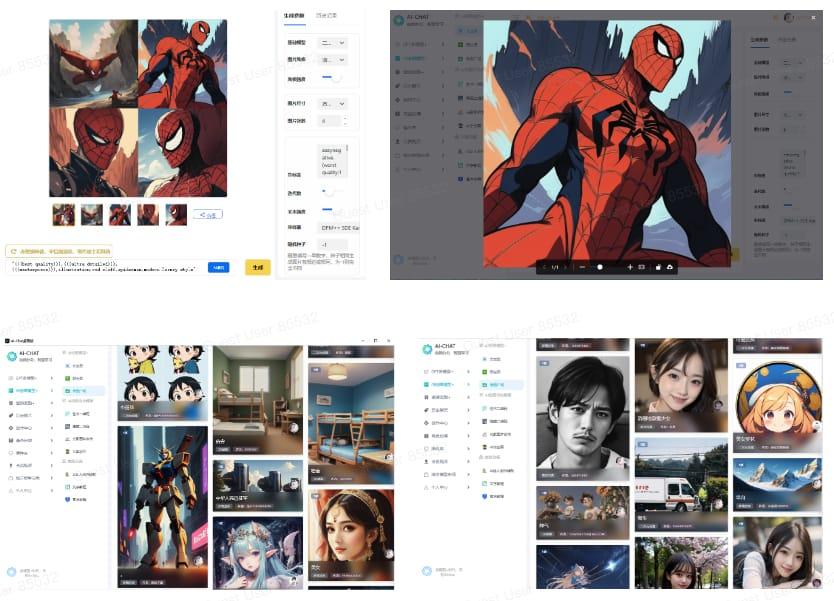Open the chibi blonde girl with blue hat card
The image size is (834, 601).
[777, 405]
